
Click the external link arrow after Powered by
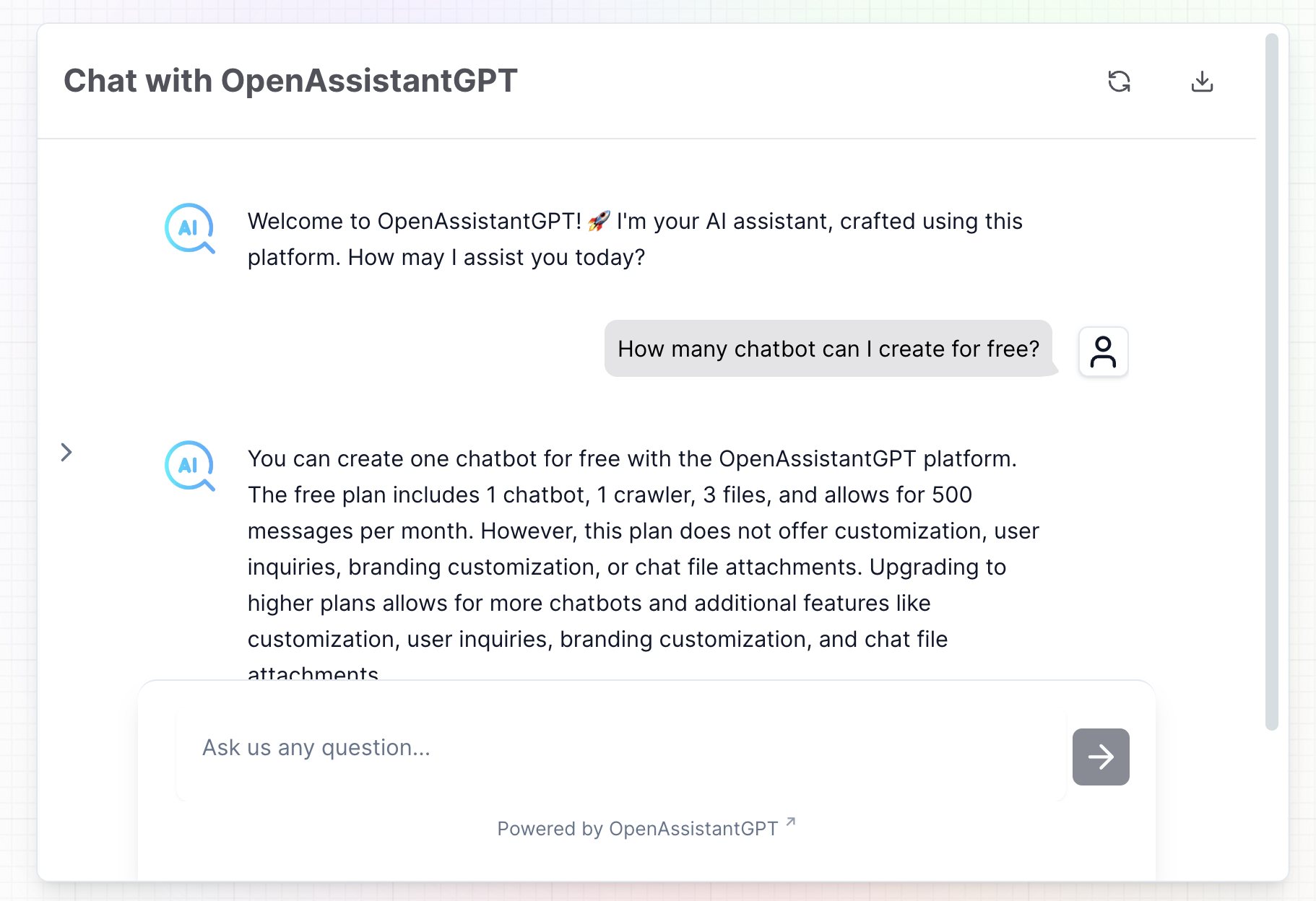pyautogui.click(x=791, y=822)
